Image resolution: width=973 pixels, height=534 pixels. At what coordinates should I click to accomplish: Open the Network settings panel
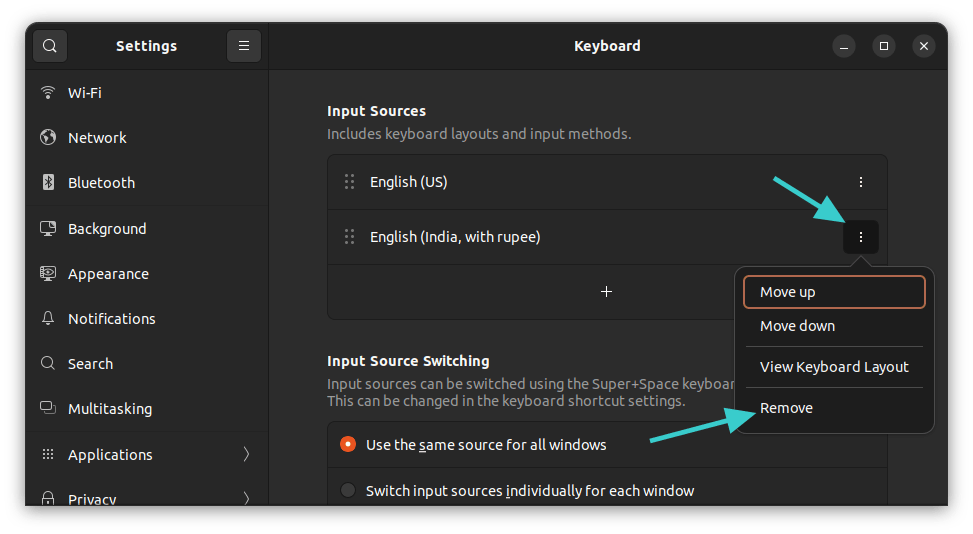(x=97, y=138)
